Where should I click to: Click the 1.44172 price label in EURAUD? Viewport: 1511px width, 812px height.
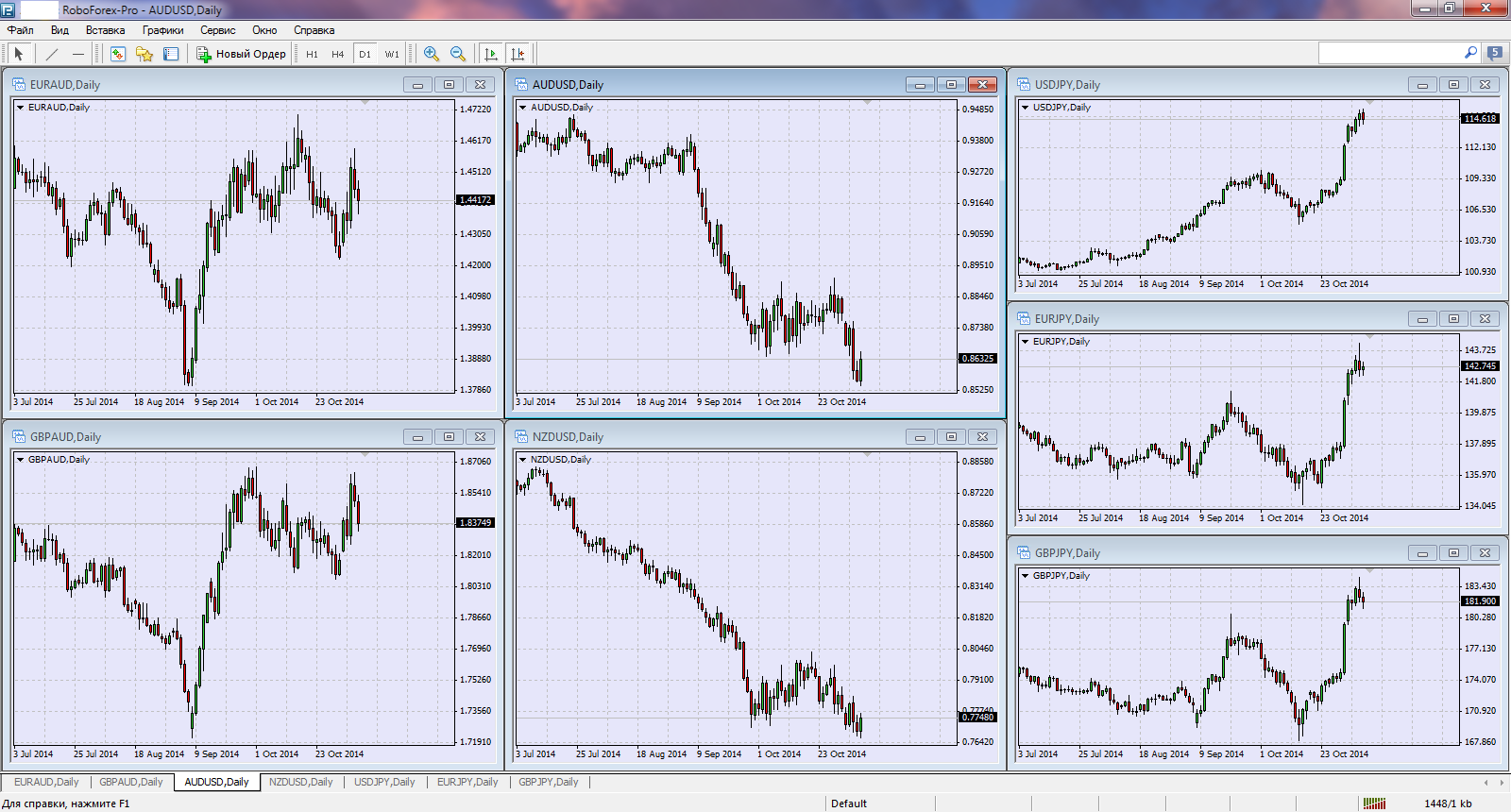[x=475, y=200]
